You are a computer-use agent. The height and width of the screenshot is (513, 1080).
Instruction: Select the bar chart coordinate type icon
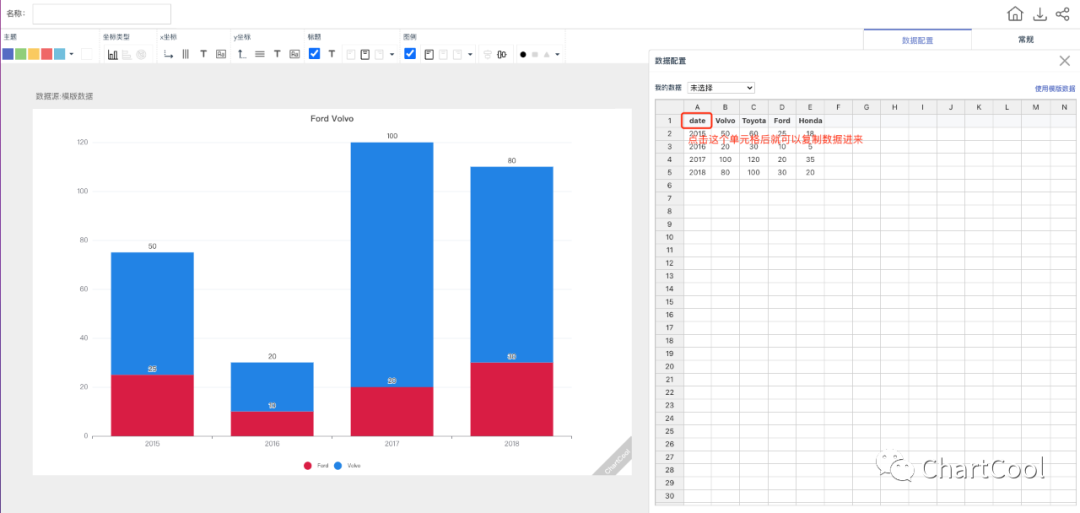113,54
